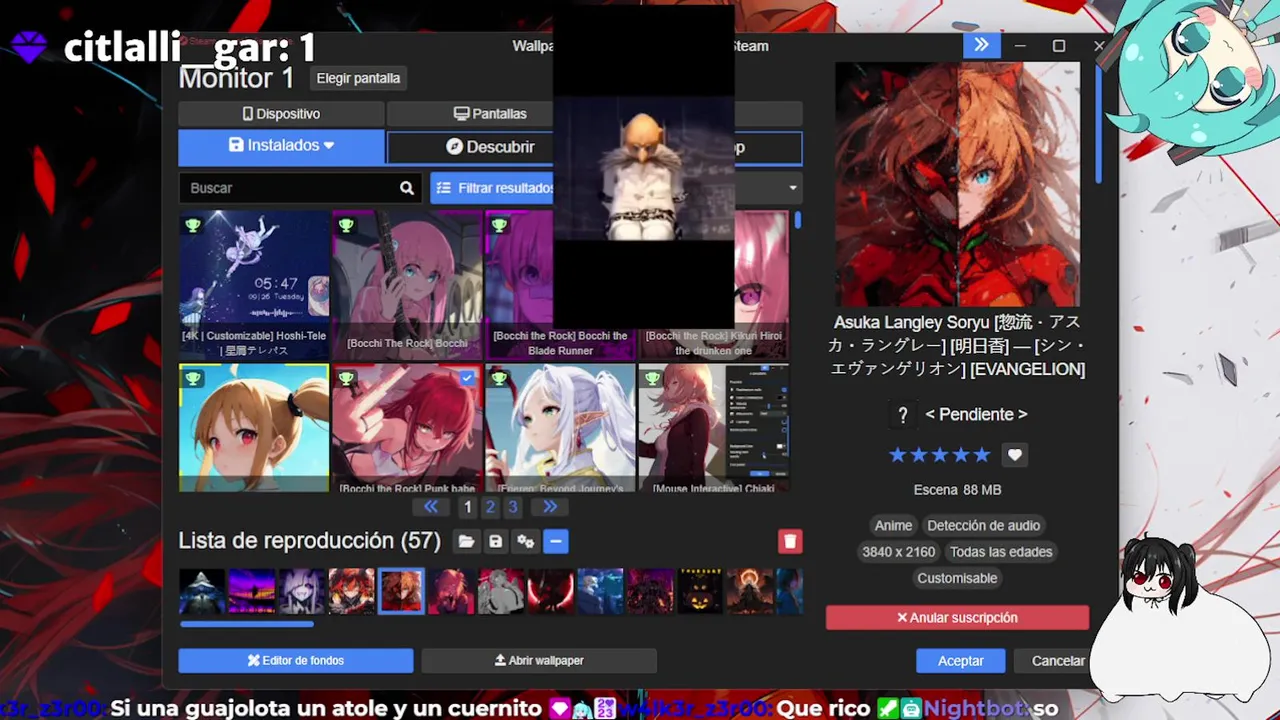Go to last page with the double right arrow
1280x720 pixels.
[x=549, y=507]
